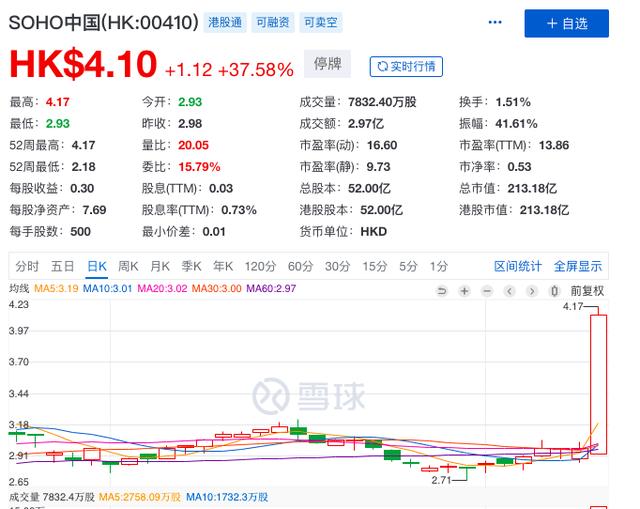Select the 日K chart tab

coord(97,267)
